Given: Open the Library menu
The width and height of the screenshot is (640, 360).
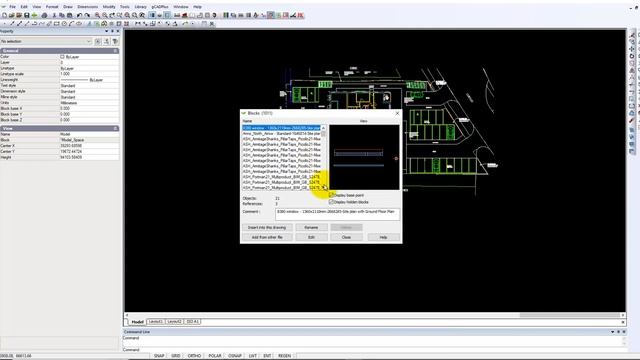Looking at the screenshot, I should tap(140, 7).
